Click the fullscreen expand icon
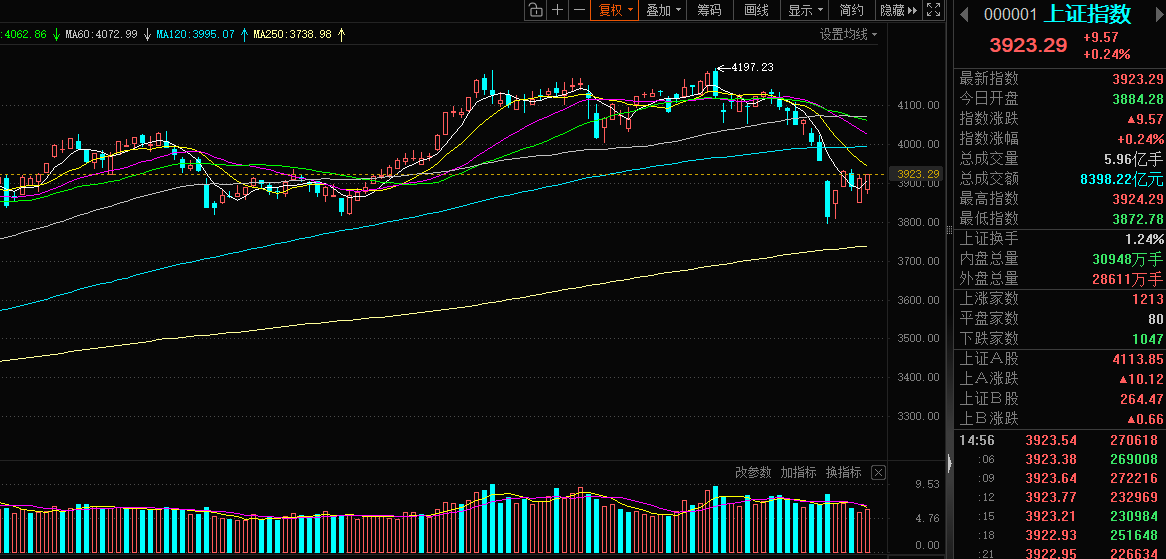 point(933,10)
